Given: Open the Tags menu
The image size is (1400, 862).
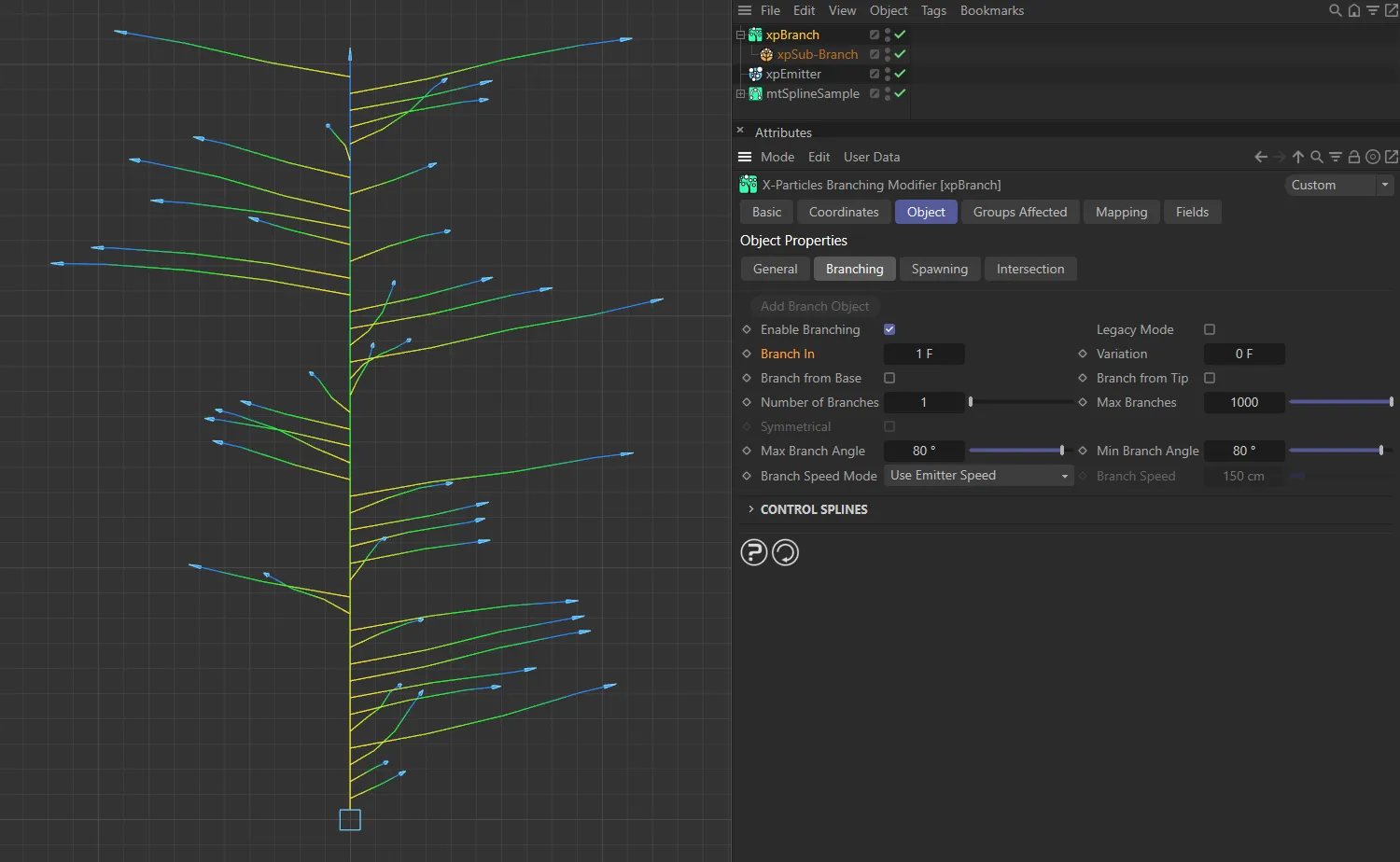Looking at the screenshot, I should click(x=933, y=11).
